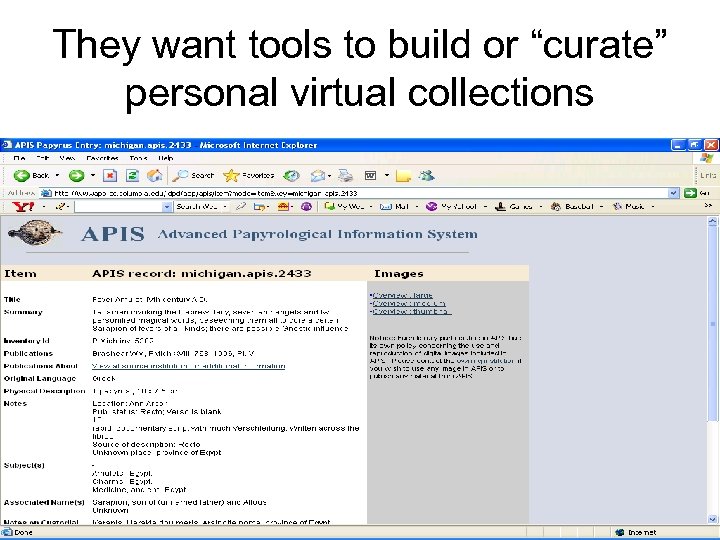Refresh the page using the Refresh icon
This screenshot has height=540, width=720.
[132, 175]
